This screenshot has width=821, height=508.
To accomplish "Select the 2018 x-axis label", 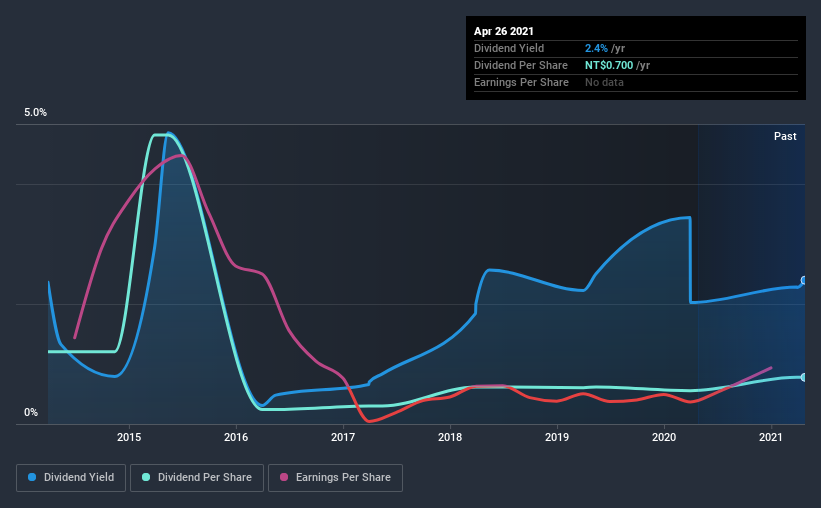I will (450, 437).
